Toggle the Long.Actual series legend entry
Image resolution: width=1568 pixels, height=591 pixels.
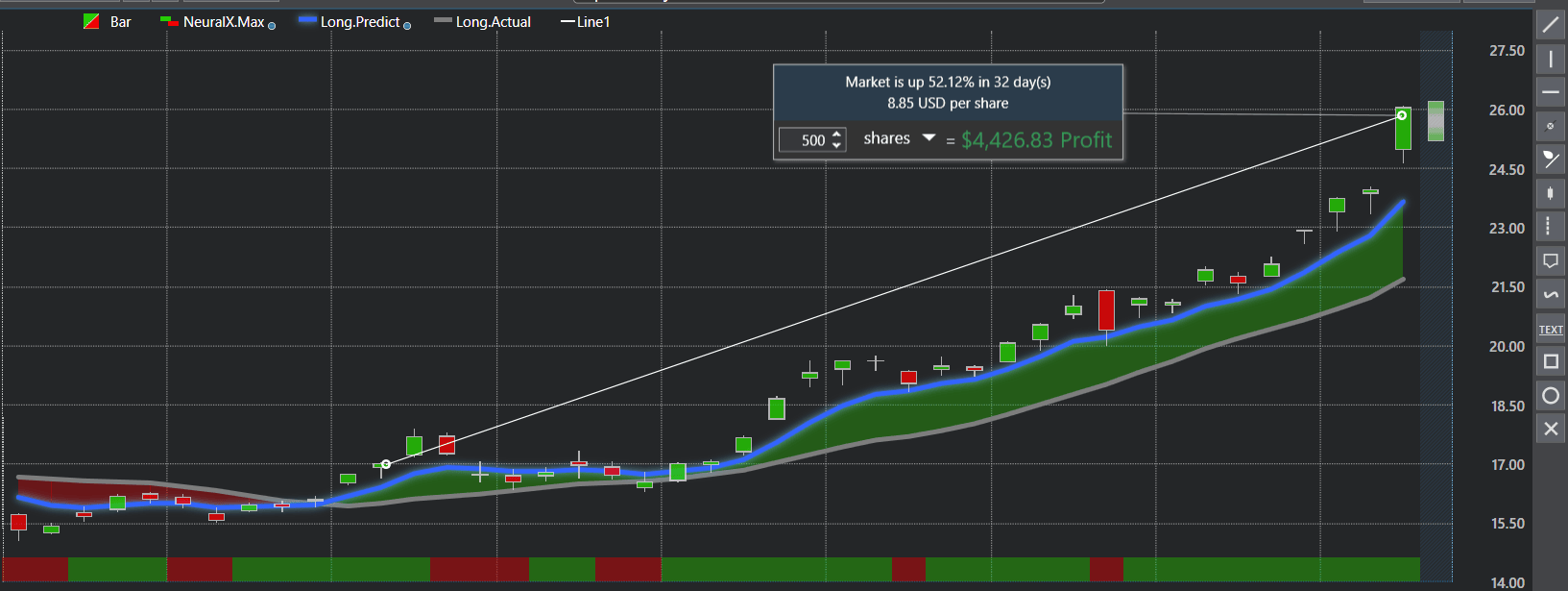(483, 22)
